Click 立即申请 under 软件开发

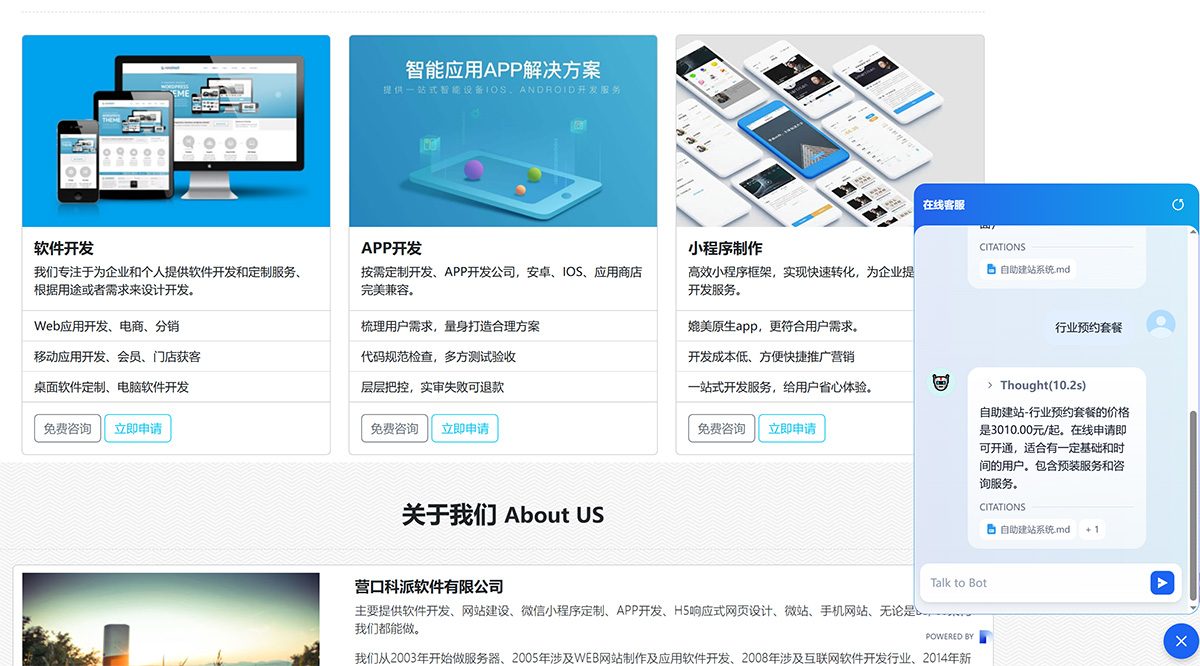(x=138, y=429)
